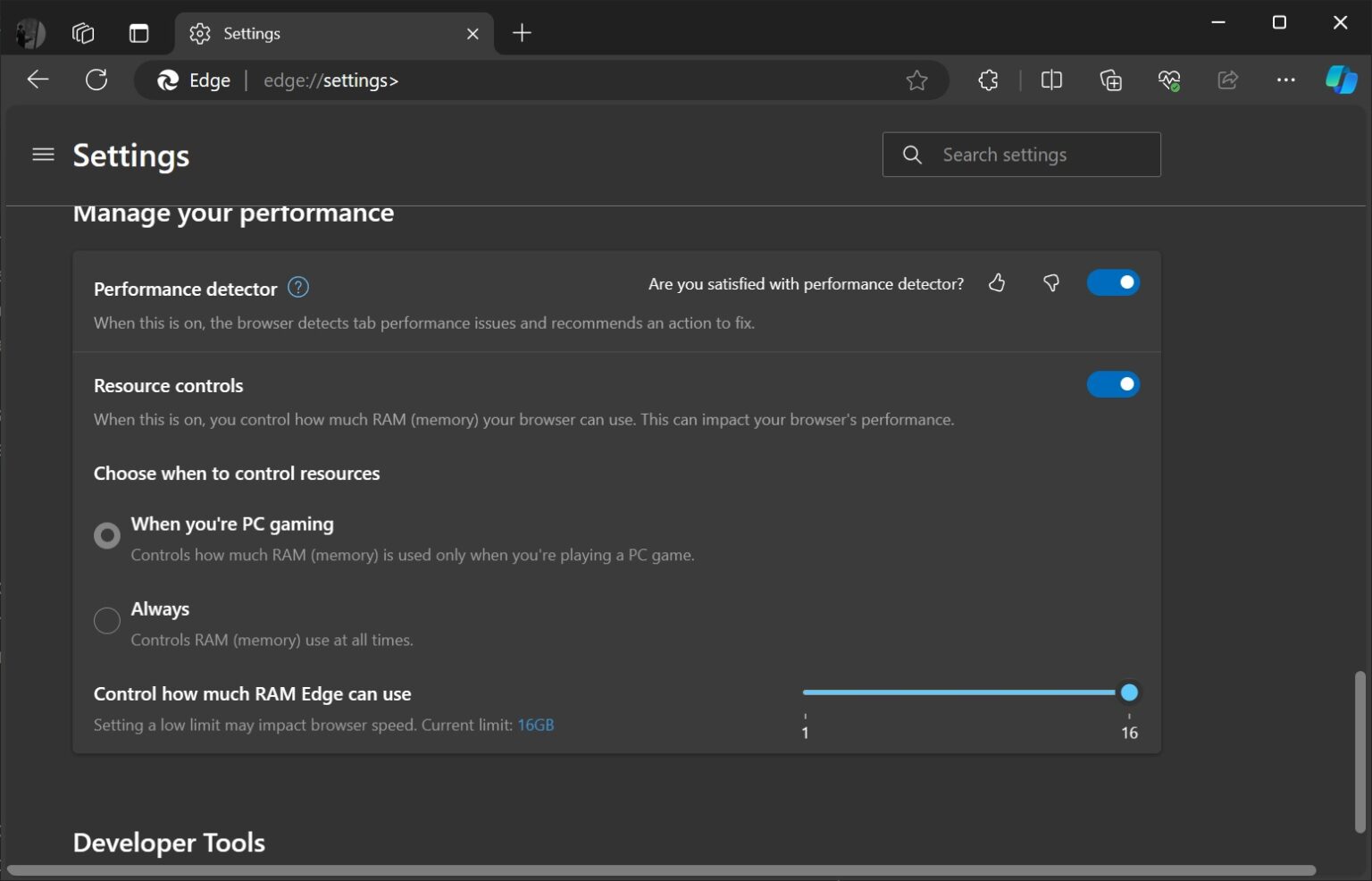Open a new browser tab
1372x881 pixels.
coord(522,33)
